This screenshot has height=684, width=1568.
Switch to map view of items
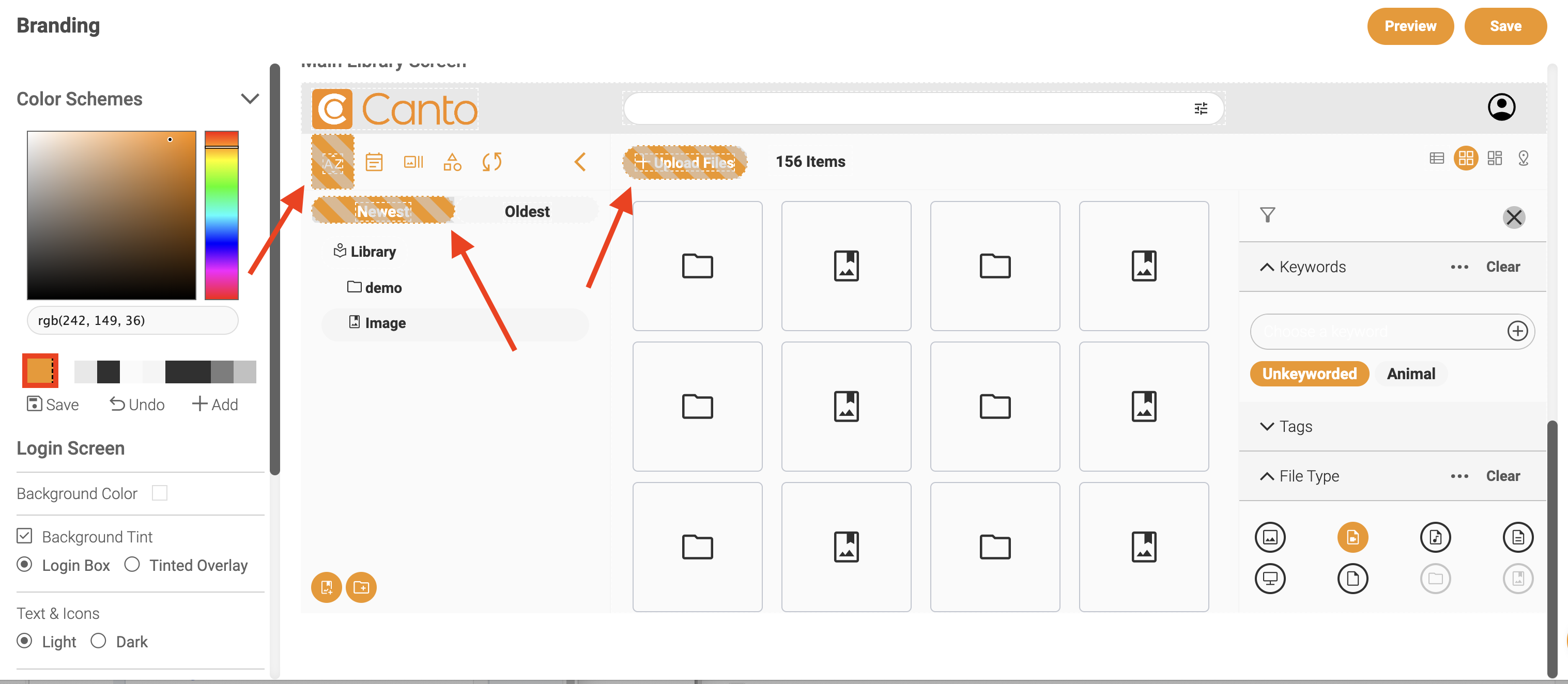click(1524, 158)
